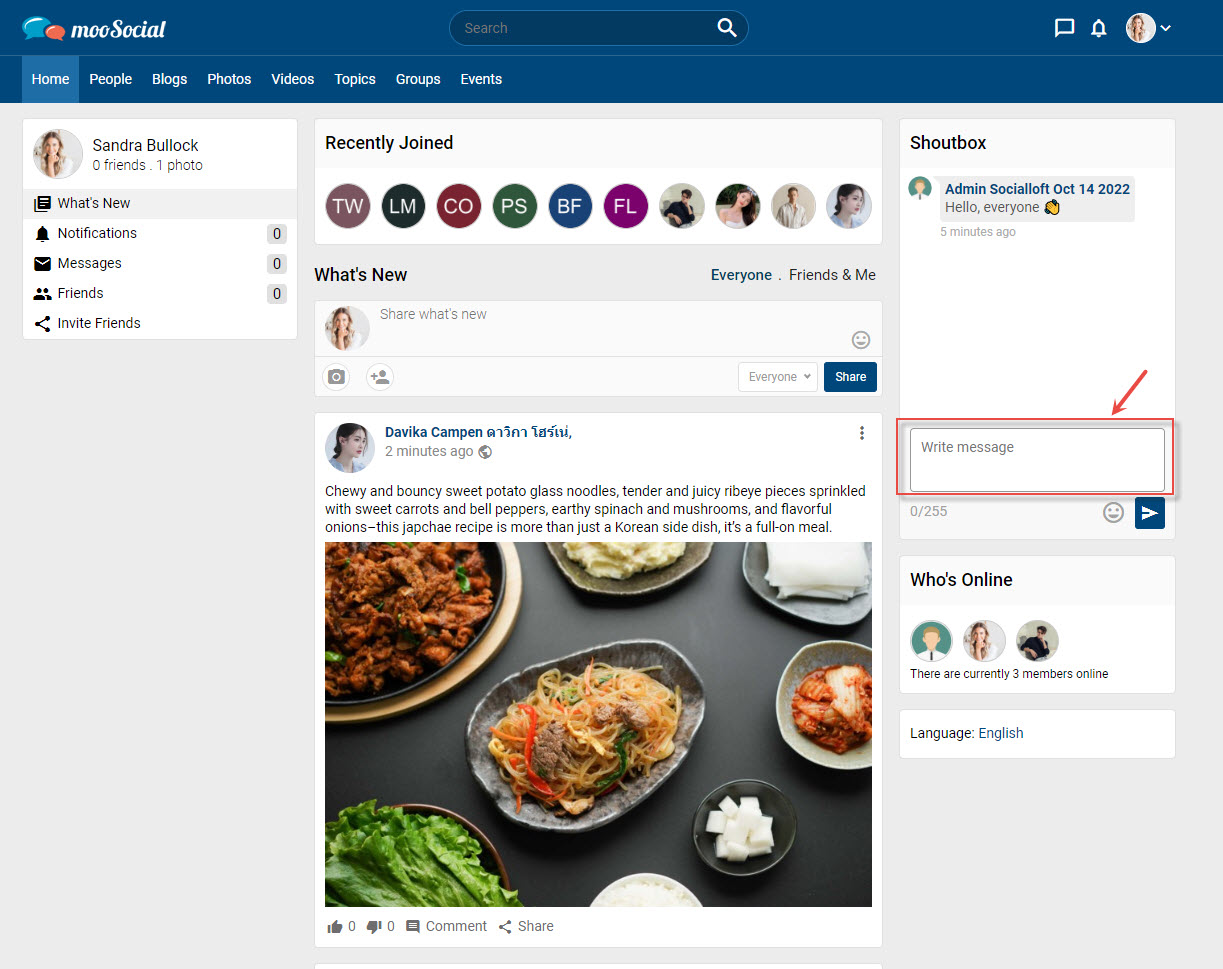Open the CO member avatar
The image size is (1223, 969).
[459, 206]
